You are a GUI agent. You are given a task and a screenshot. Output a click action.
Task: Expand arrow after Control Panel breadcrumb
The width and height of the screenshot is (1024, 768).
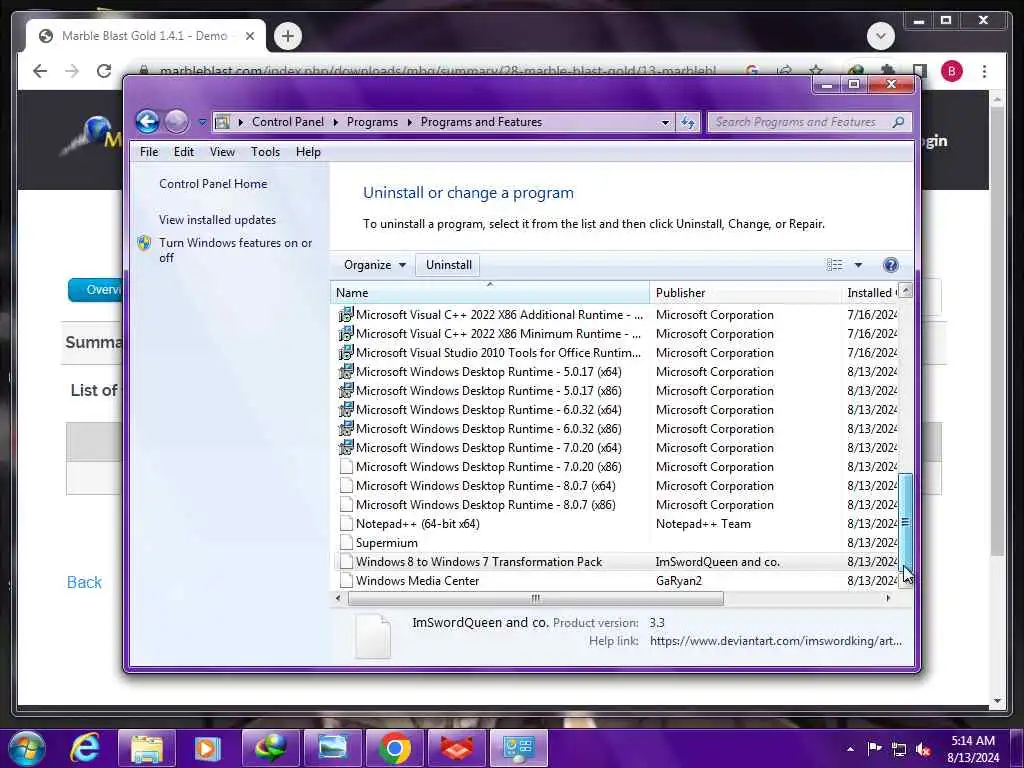point(336,122)
